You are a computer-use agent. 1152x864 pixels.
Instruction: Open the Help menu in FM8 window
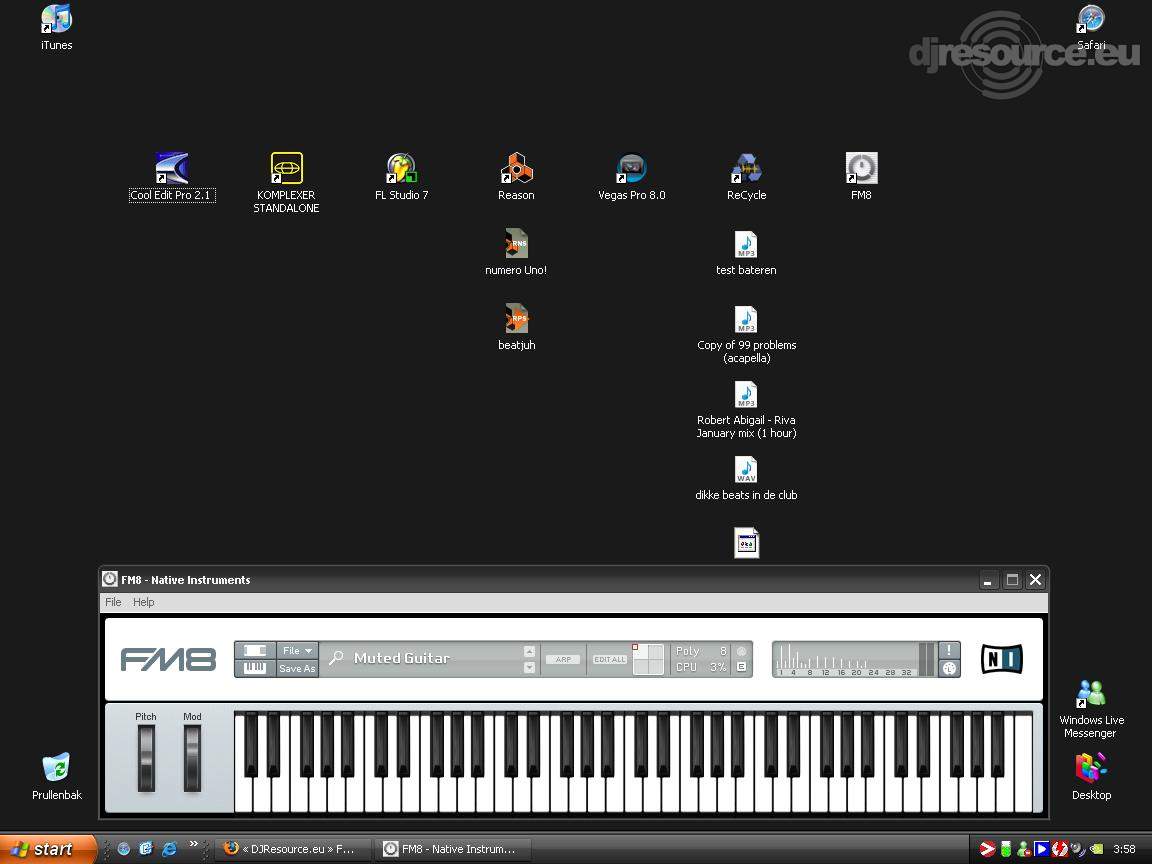[143, 602]
